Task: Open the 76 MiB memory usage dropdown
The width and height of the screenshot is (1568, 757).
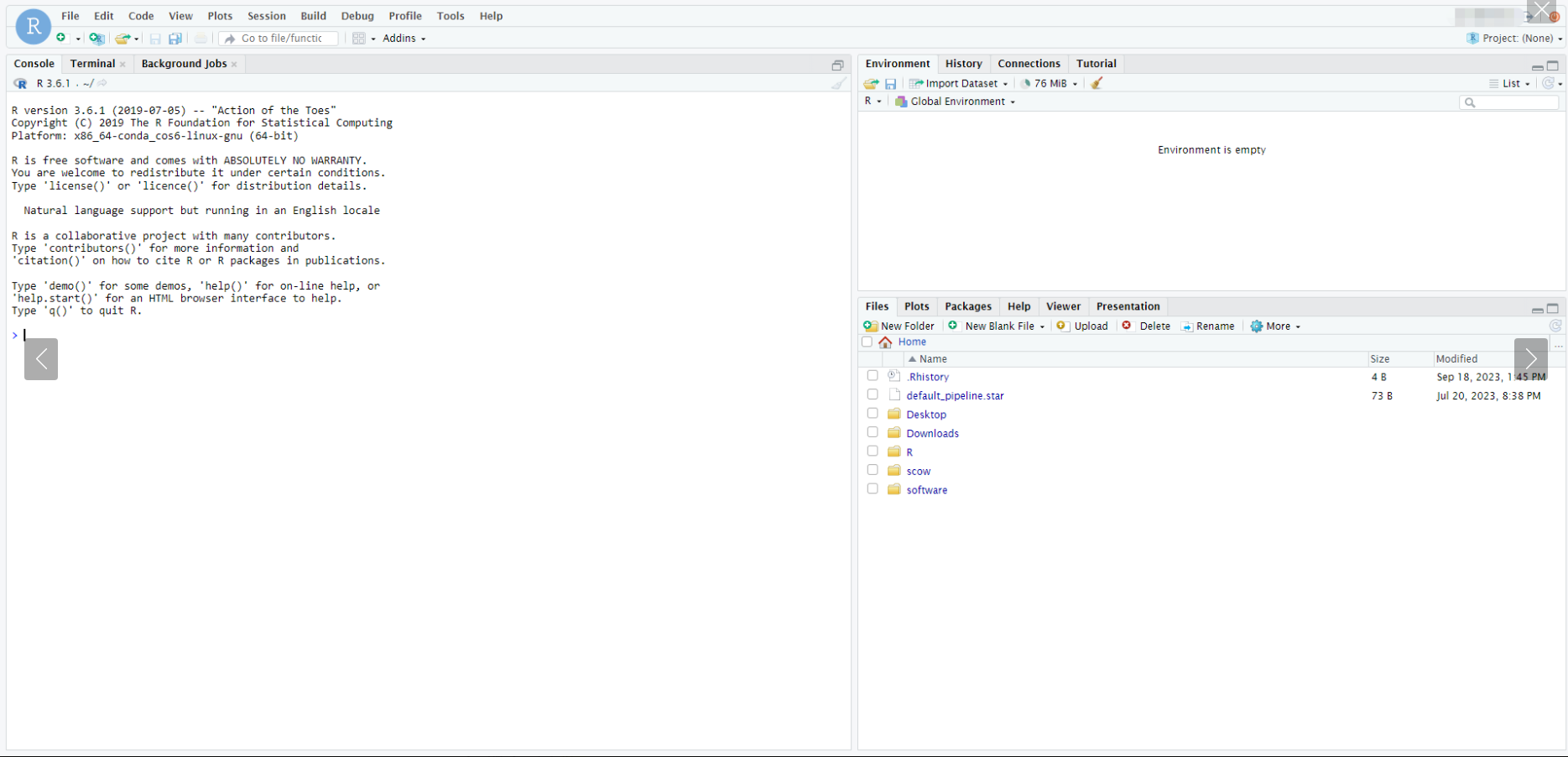Action: pos(1049,84)
